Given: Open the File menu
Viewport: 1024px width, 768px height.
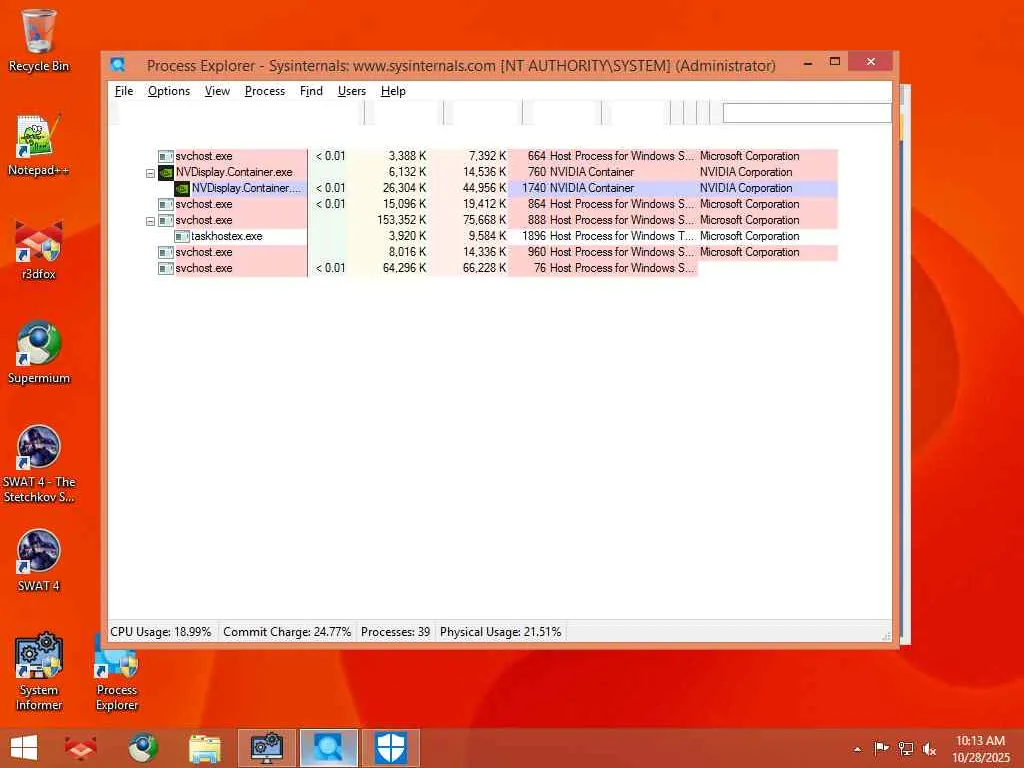Looking at the screenshot, I should pyautogui.click(x=123, y=91).
